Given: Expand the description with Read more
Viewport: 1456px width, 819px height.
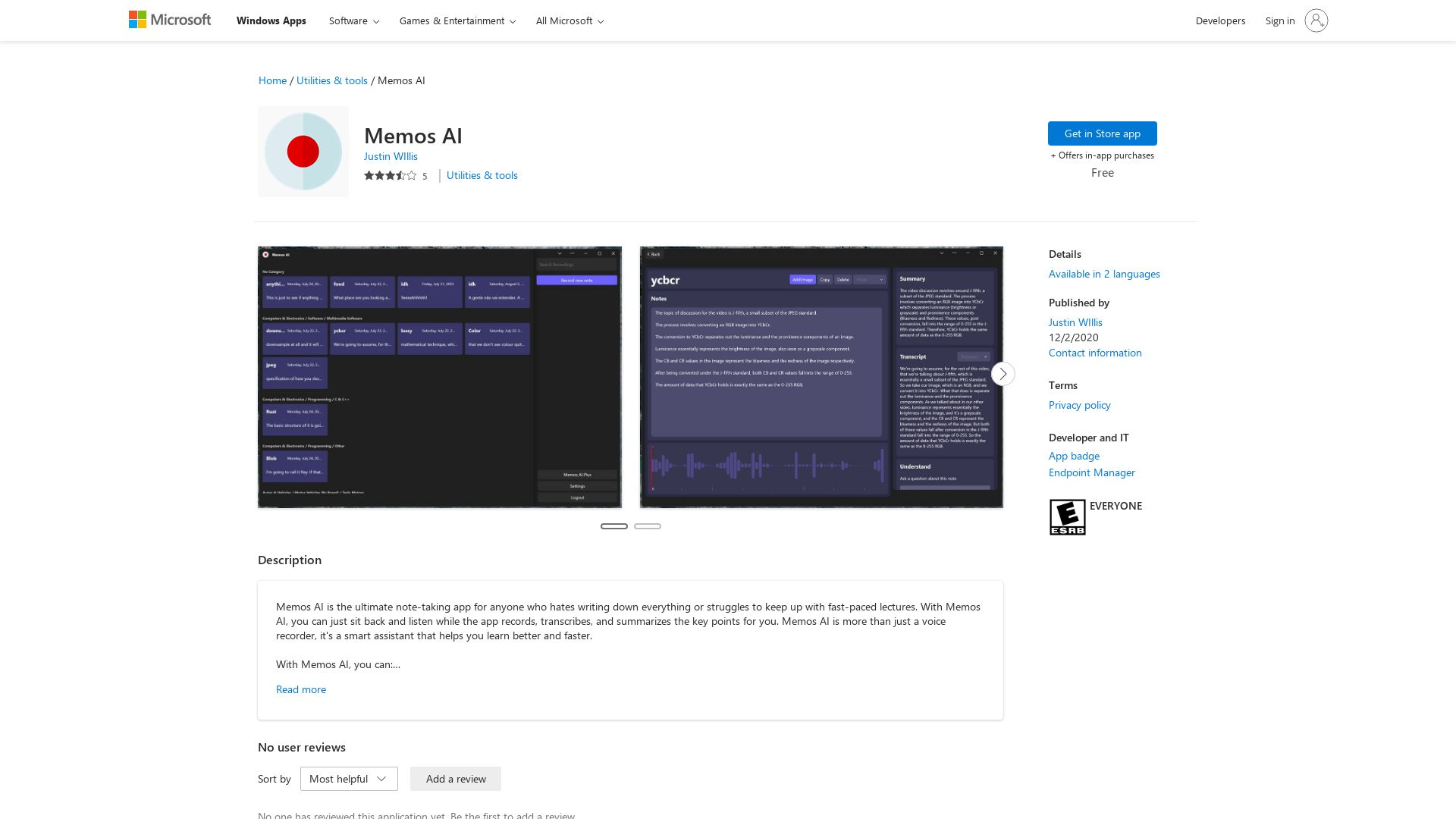Looking at the screenshot, I should point(300,689).
